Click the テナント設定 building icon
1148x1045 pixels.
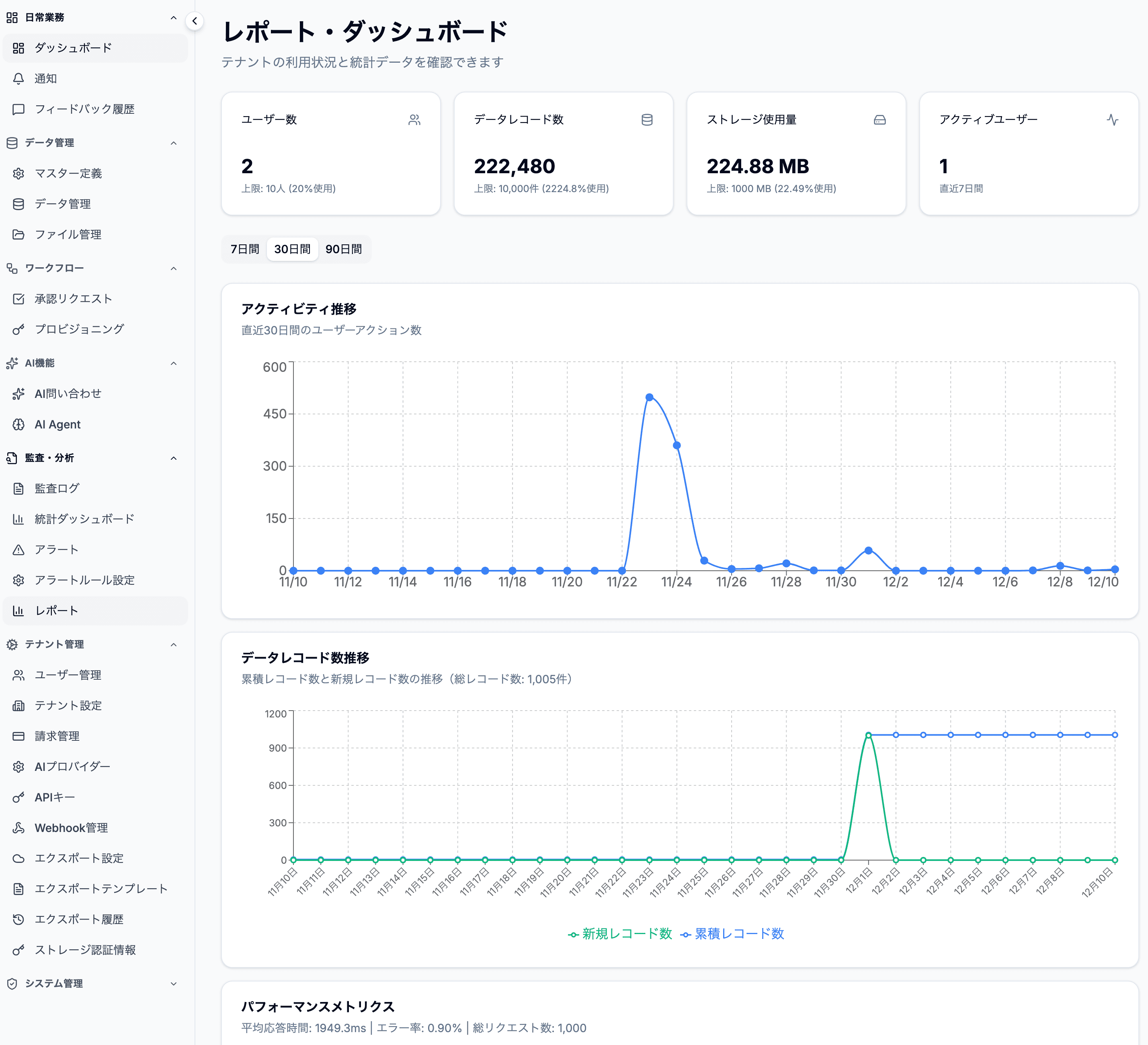point(18,706)
